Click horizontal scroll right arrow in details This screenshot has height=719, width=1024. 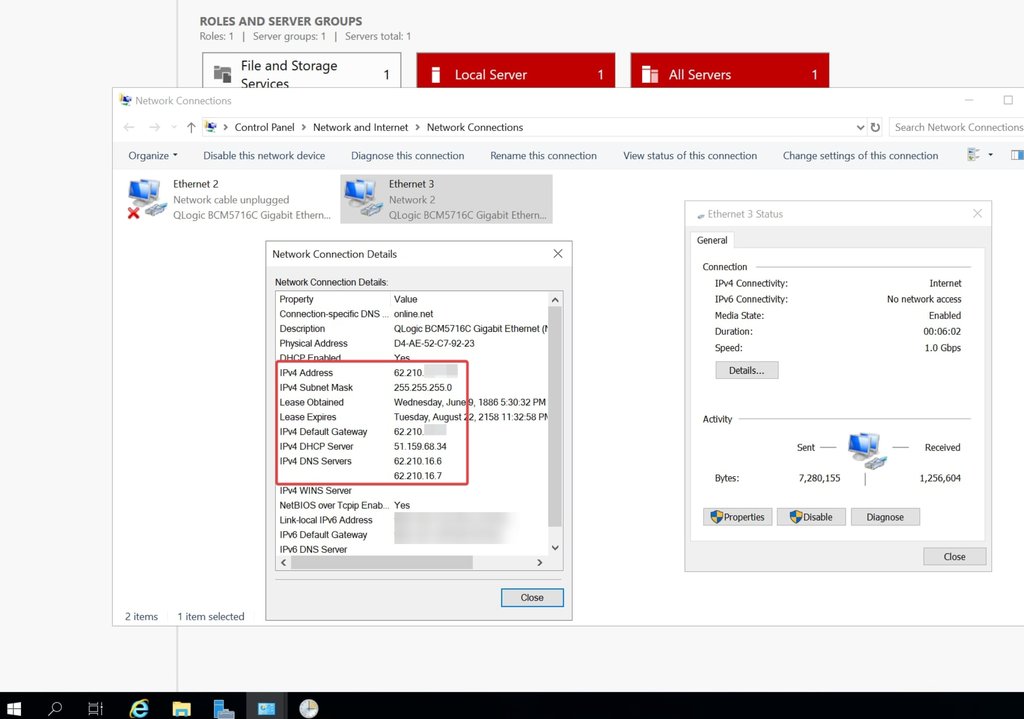(539, 562)
